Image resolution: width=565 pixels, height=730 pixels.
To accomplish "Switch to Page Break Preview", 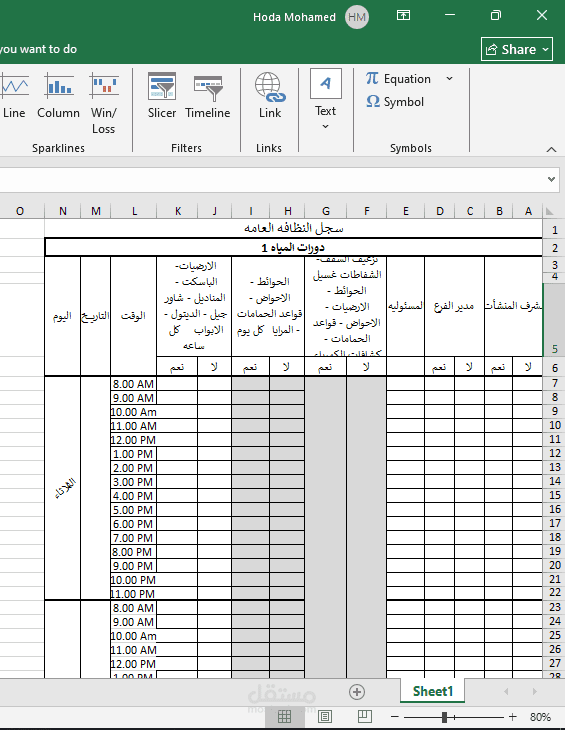I will point(364,717).
